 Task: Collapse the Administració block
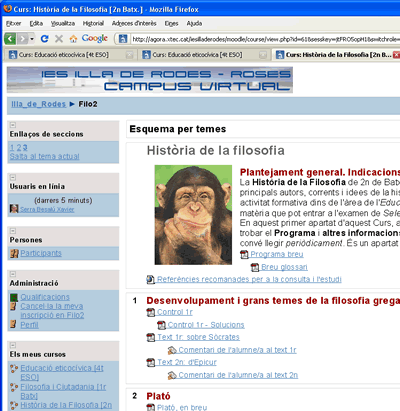point(13,274)
